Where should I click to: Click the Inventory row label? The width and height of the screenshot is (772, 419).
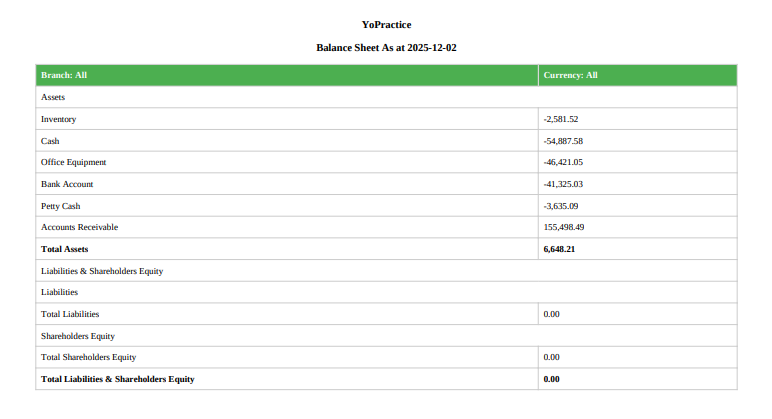pos(59,119)
